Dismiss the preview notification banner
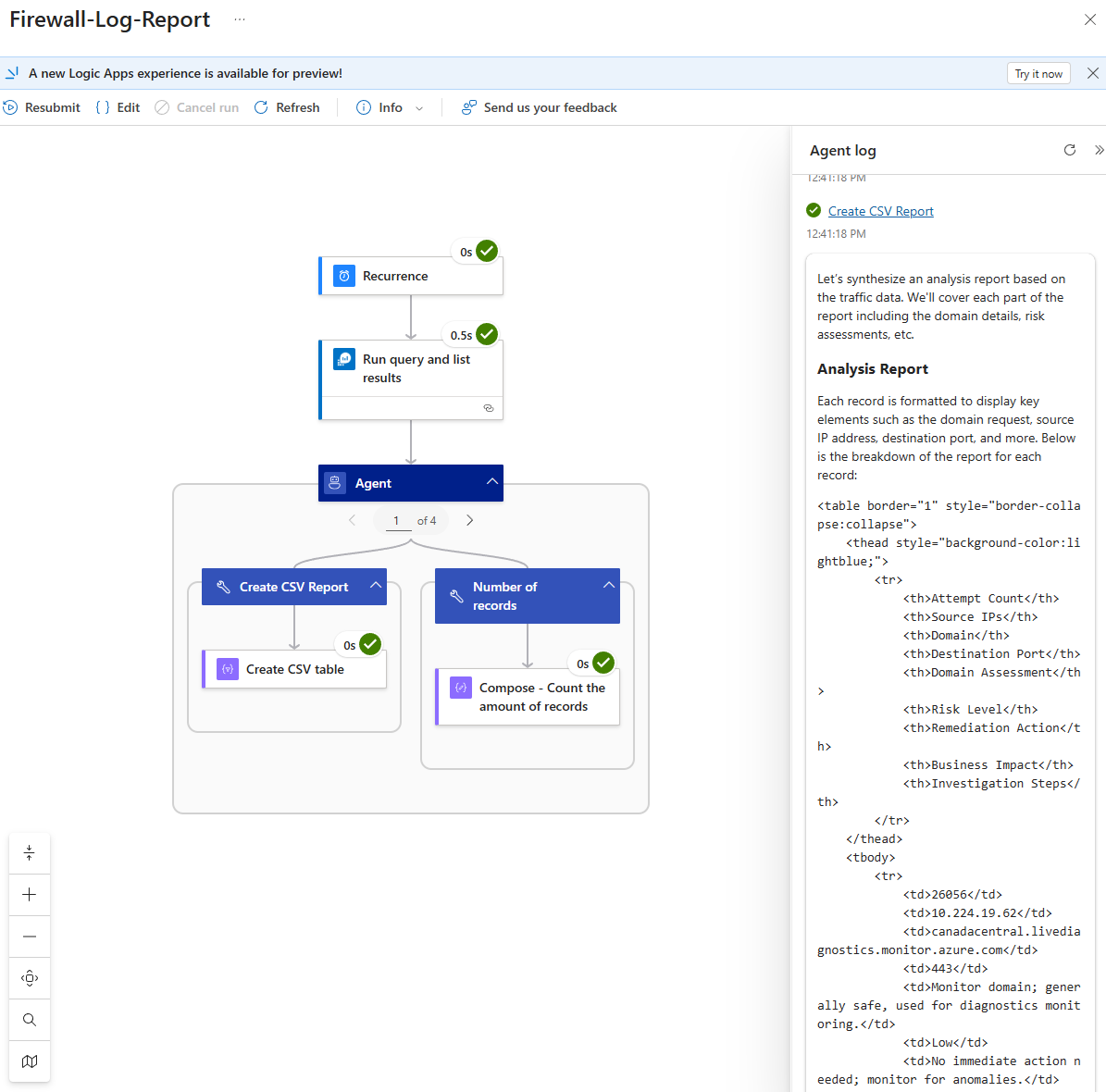This screenshot has width=1106, height=1092. click(1093, 73)
